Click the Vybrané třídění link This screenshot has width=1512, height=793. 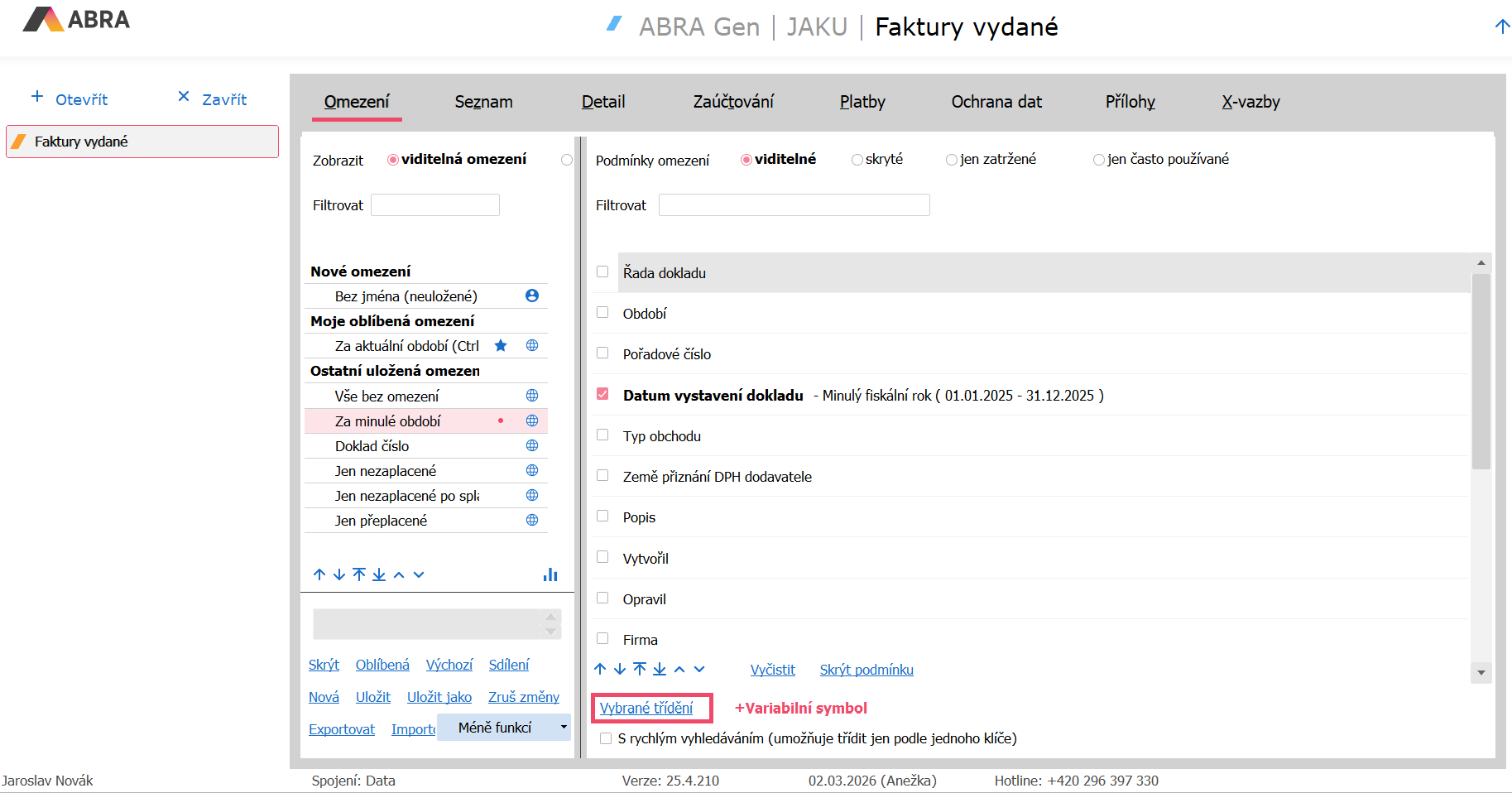tap(646, 708)
